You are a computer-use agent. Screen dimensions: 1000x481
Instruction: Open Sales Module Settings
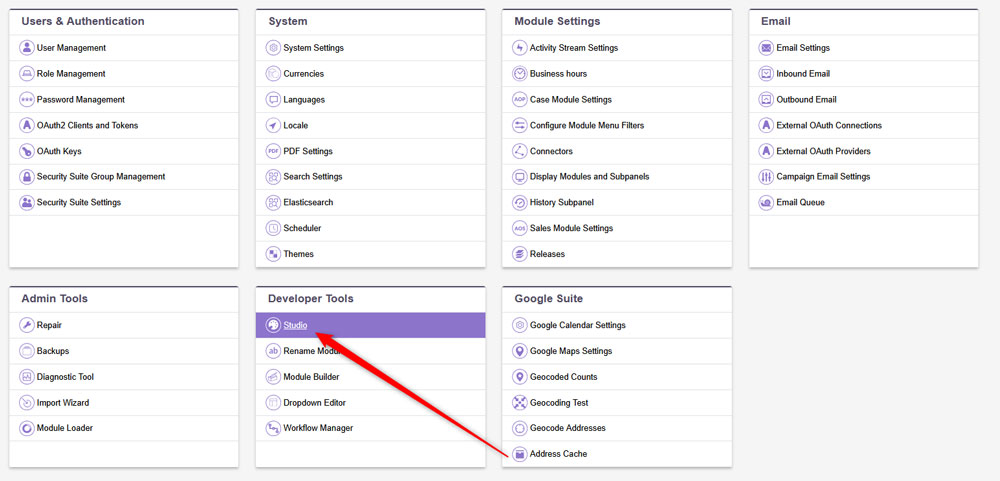click(571, 228)
